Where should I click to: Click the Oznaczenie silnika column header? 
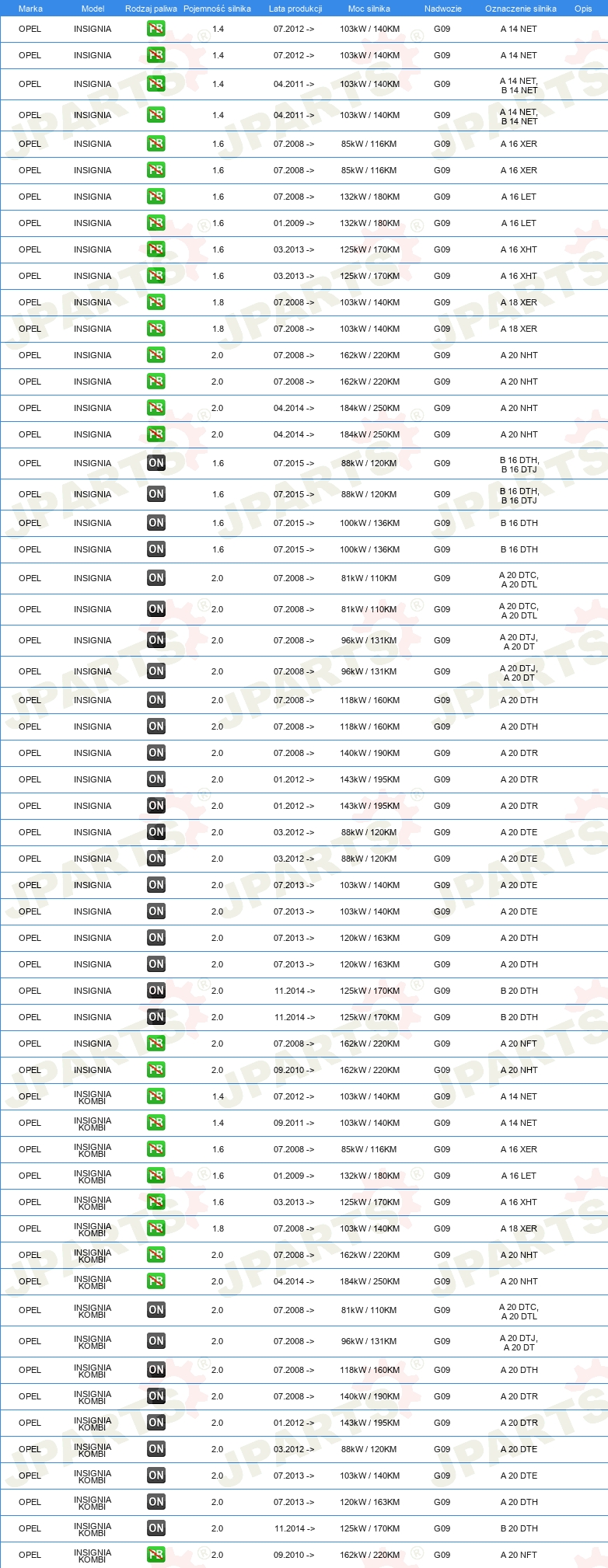coord(521,9)
